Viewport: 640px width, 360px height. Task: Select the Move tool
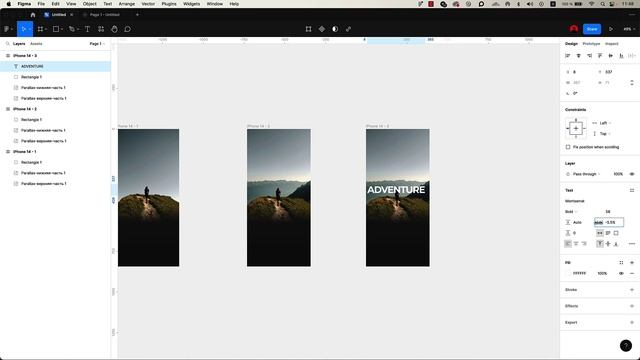click(24, 29)
